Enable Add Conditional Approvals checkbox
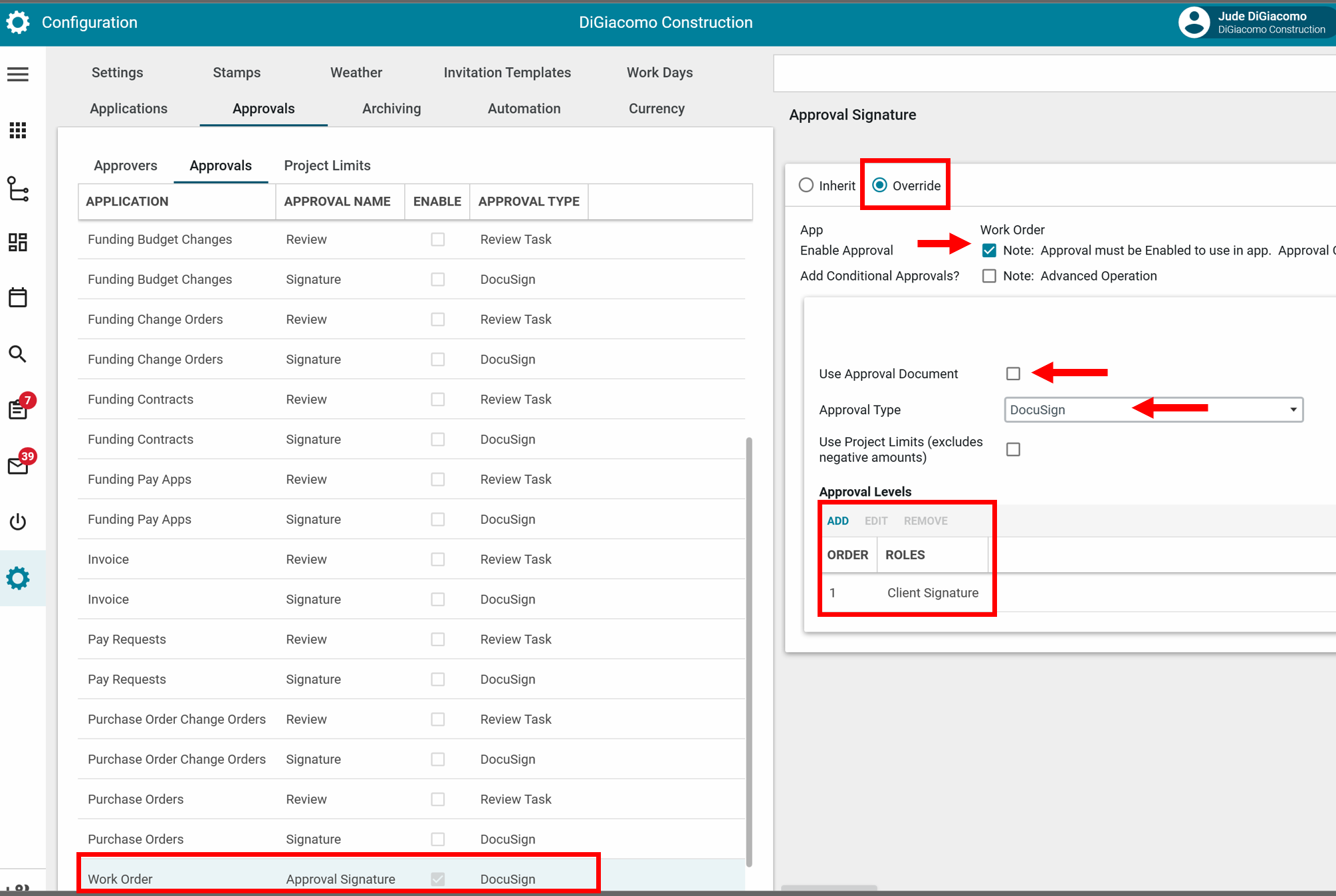The image size is (1336, 896). coord(989,276)
